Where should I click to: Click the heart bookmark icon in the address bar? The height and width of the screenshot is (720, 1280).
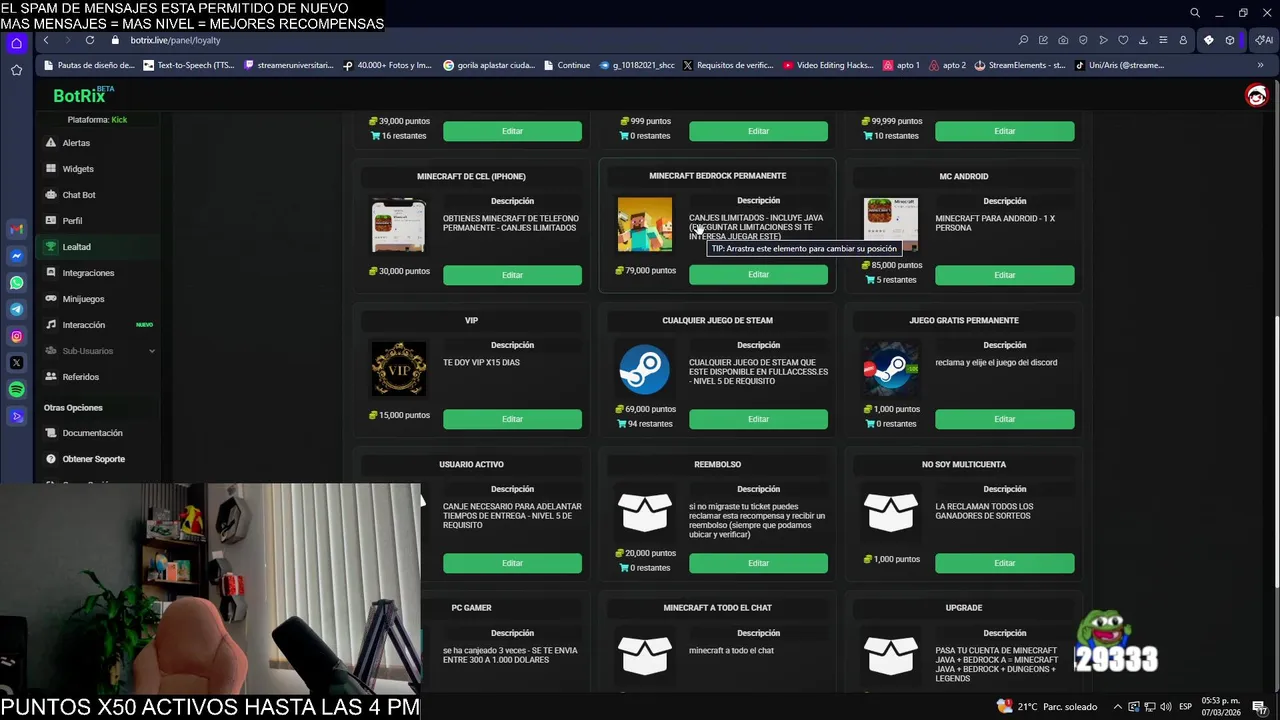tap(1123, 40)
